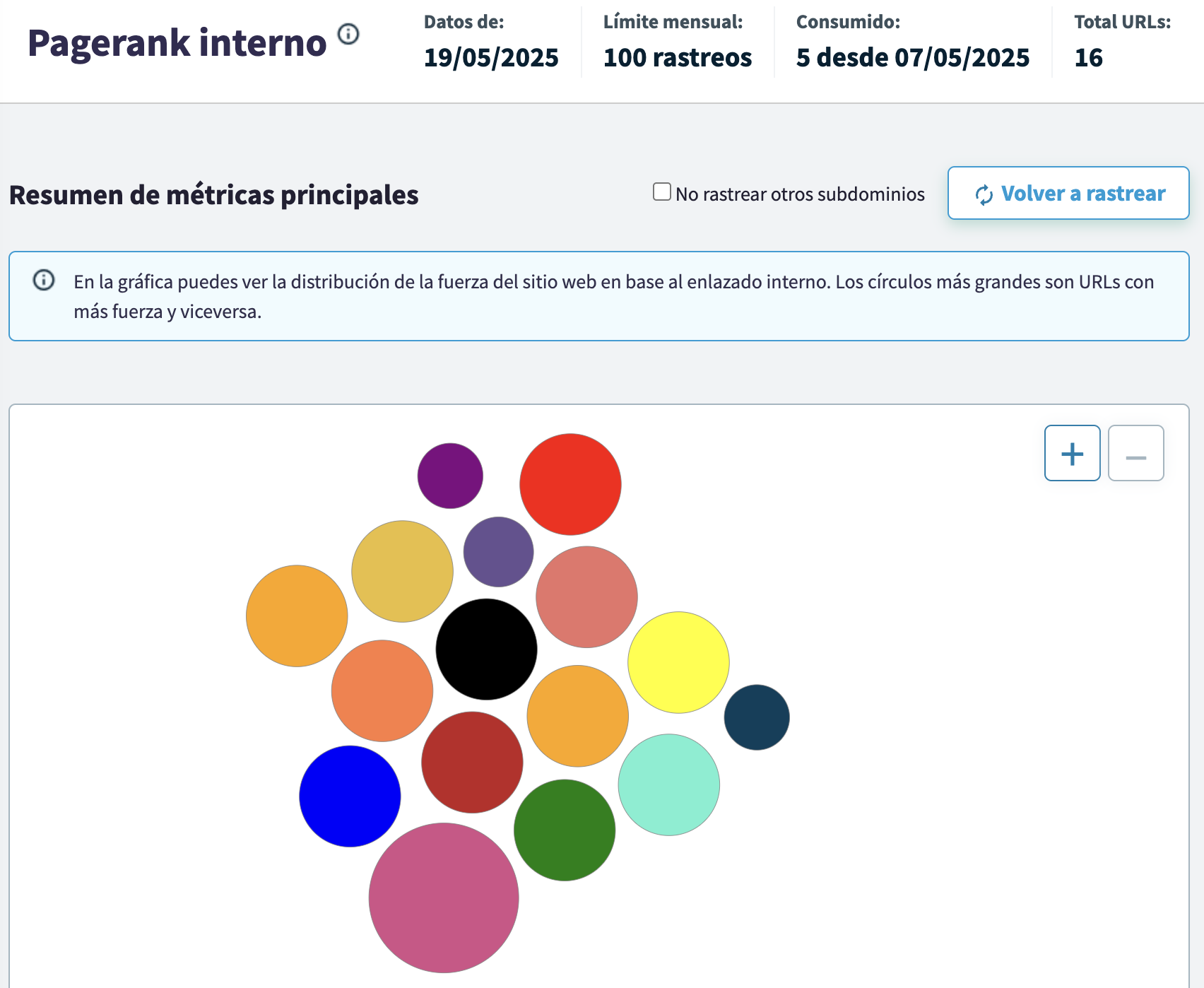Select the large pink circle
Screen dimensions: 1204x988
click(x=444, y=898)
